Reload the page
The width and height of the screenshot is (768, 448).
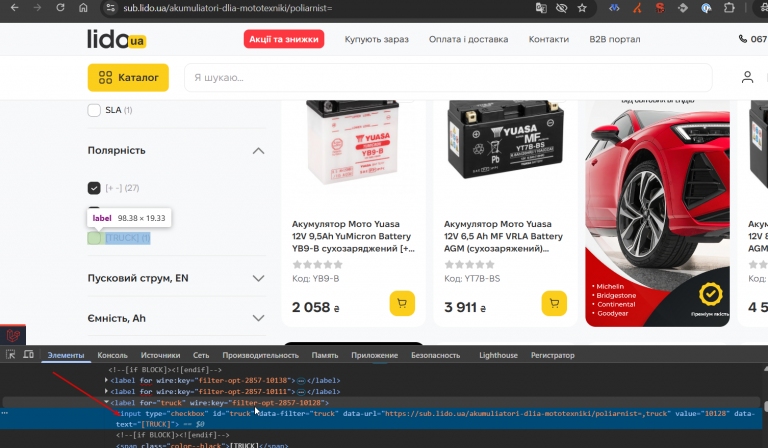[x=60, y=8]
